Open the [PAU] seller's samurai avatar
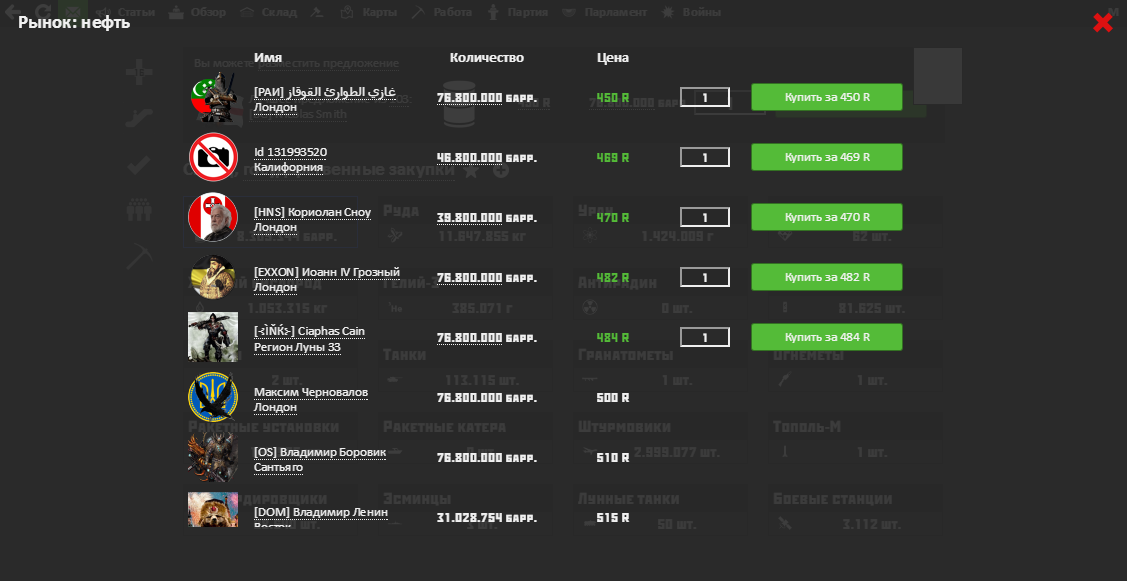 pyautogui.click(x=213, y=97)
